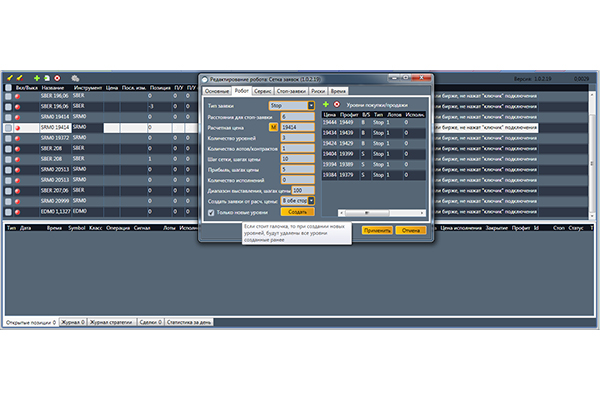Delete a level with the dialog's red icon
The image size is (600, 400).
point(337,104)
